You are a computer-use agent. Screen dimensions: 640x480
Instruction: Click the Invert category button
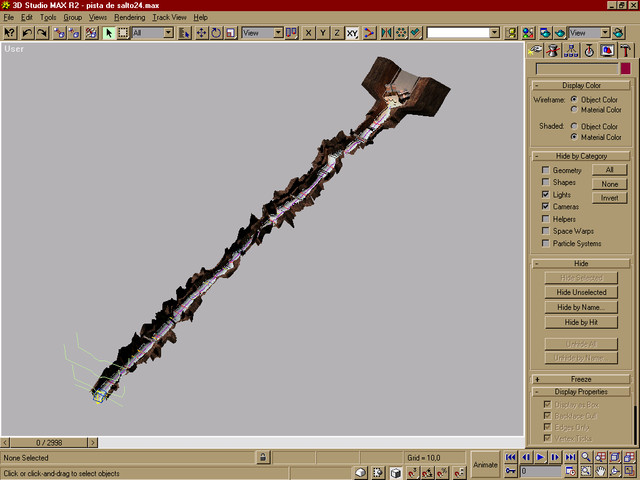click(x=609, y=198)
